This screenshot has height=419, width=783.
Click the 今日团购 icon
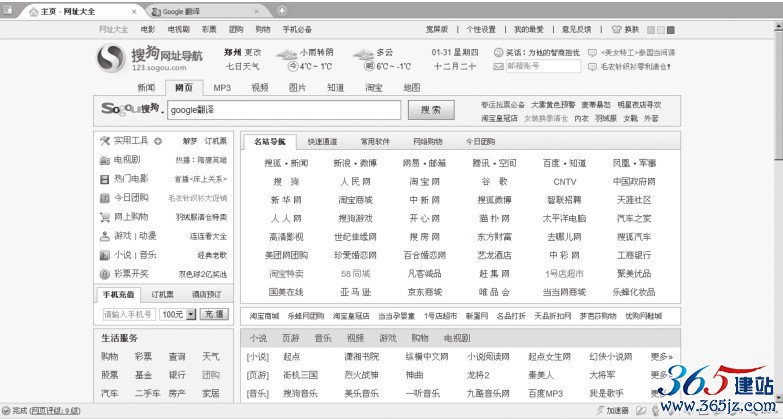click(x=104, y=198)
